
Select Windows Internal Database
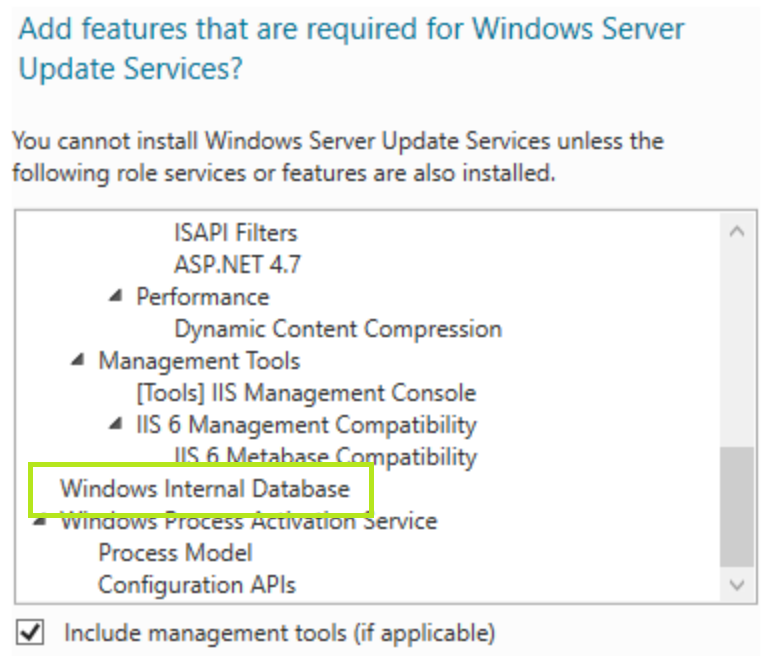tap(205, 489)
